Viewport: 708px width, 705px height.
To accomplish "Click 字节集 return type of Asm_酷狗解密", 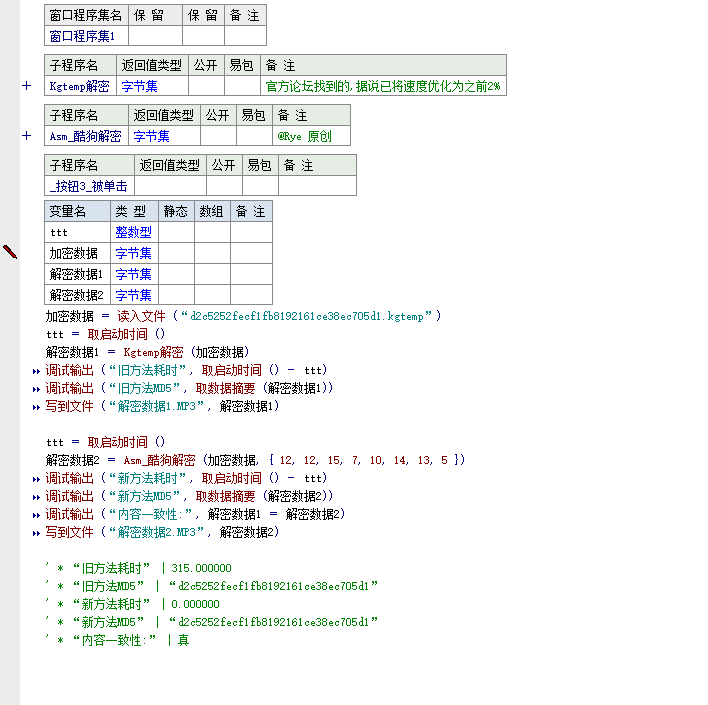I will pos(164,135).
